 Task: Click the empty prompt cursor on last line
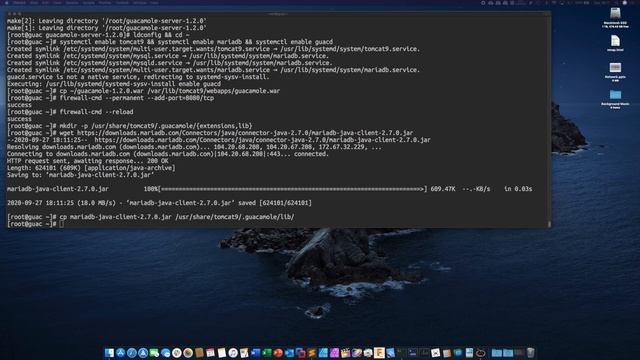61,224
